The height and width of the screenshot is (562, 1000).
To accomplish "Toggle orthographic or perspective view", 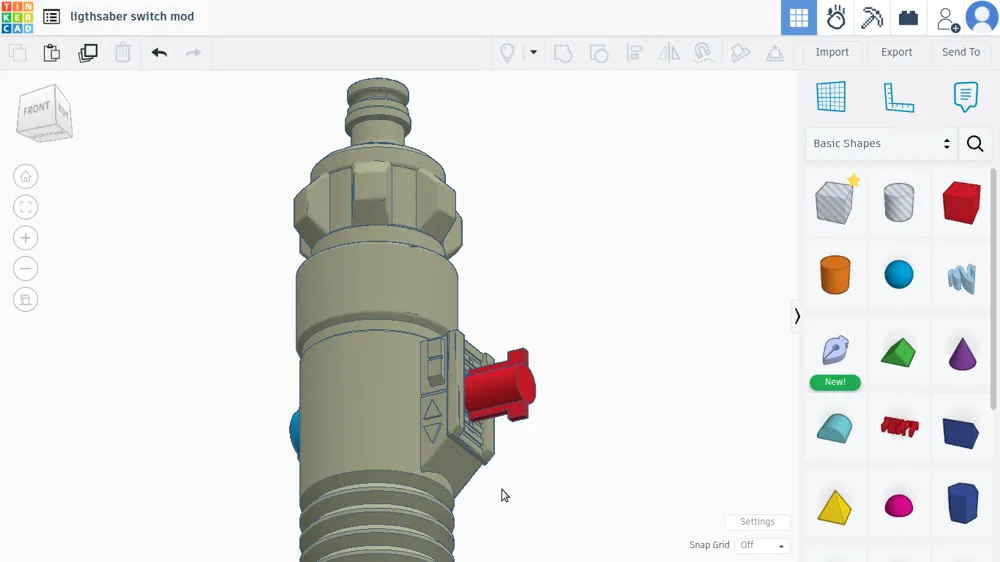I will [x=26, y=299].
